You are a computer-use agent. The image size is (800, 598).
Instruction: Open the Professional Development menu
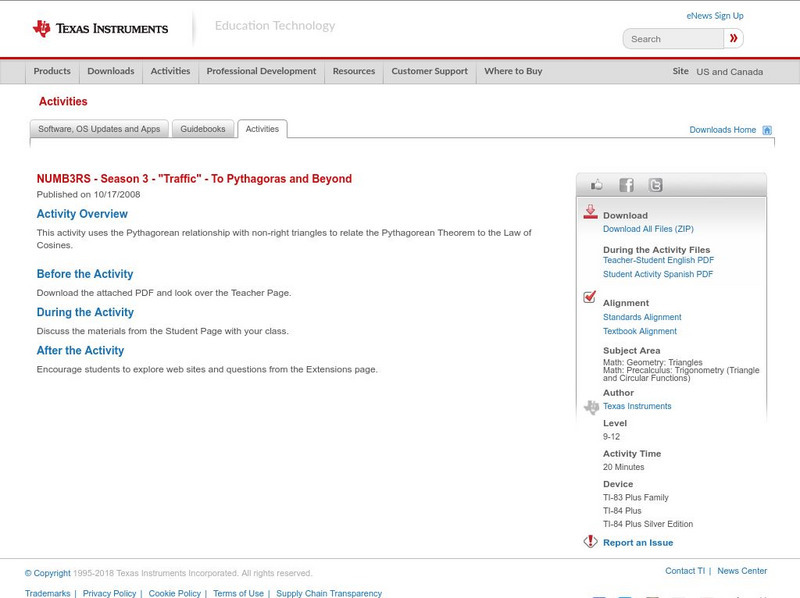[x=261, y=72]
